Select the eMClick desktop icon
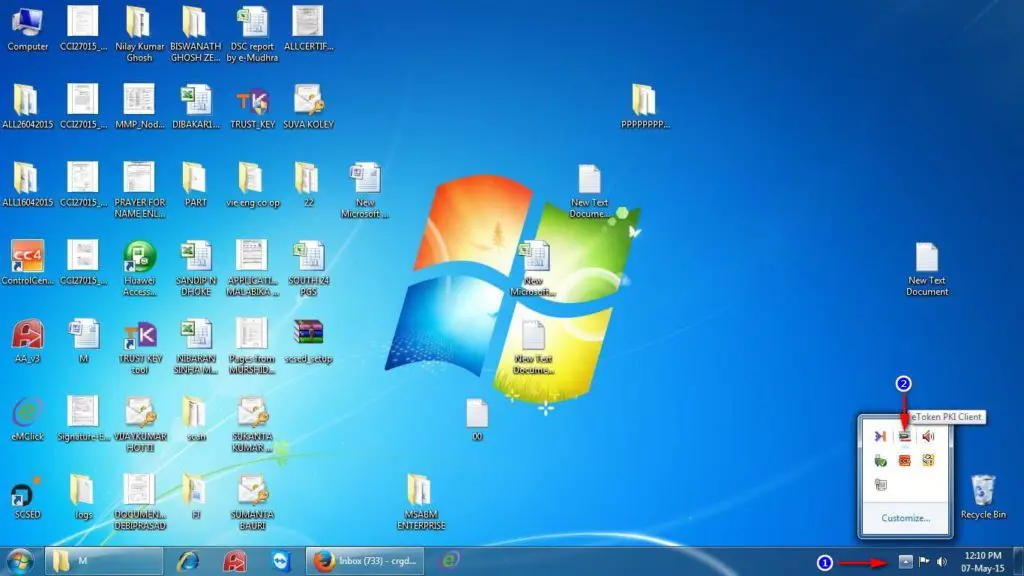 coord(27,414)
